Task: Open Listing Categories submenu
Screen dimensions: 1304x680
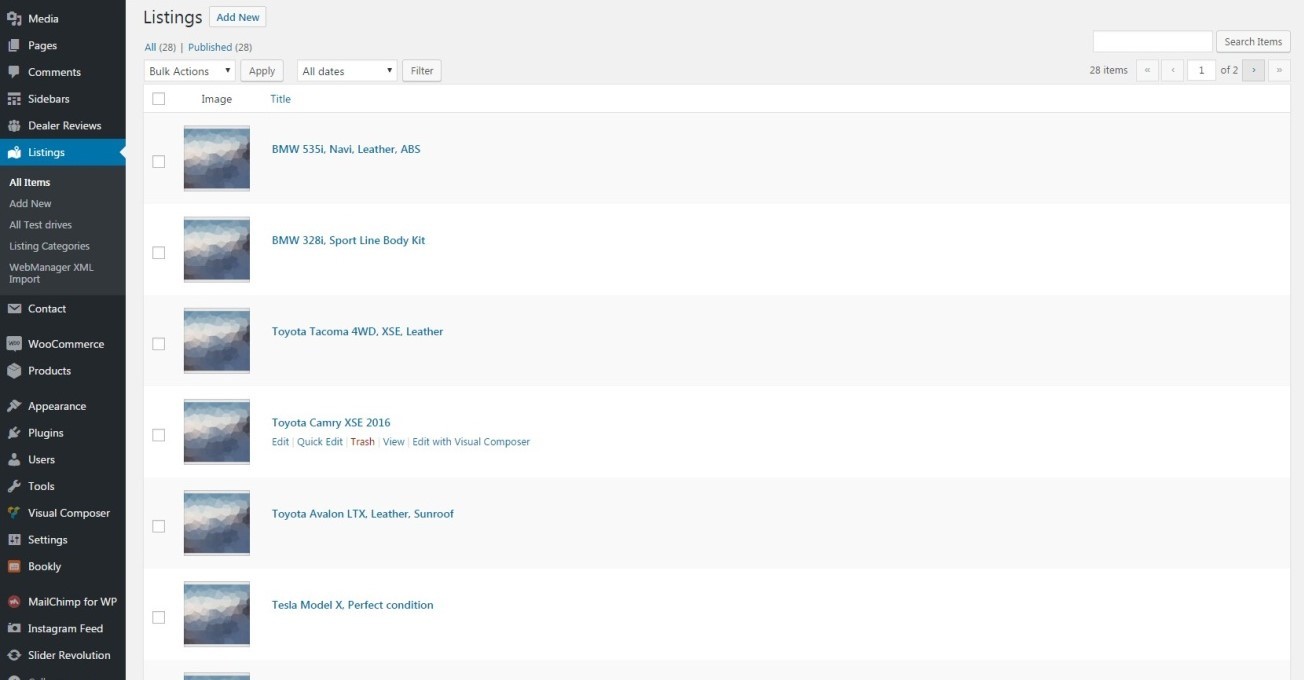Action: coord(49,246)
